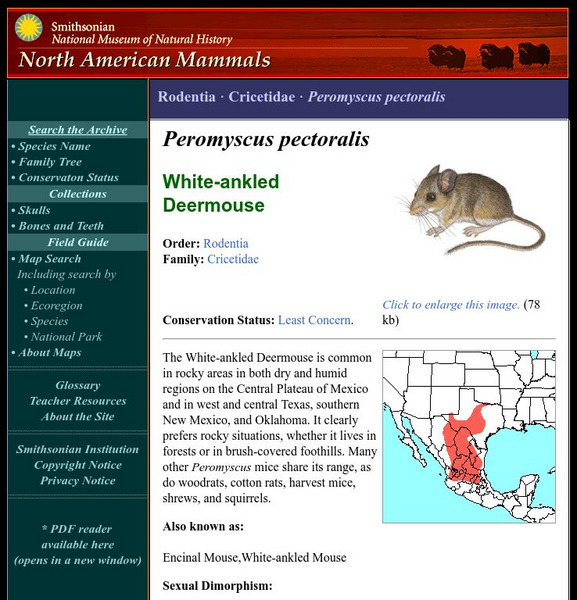Click the Including search by text
The width and height of the screenshot is (577, 600).
coord(67,274)
